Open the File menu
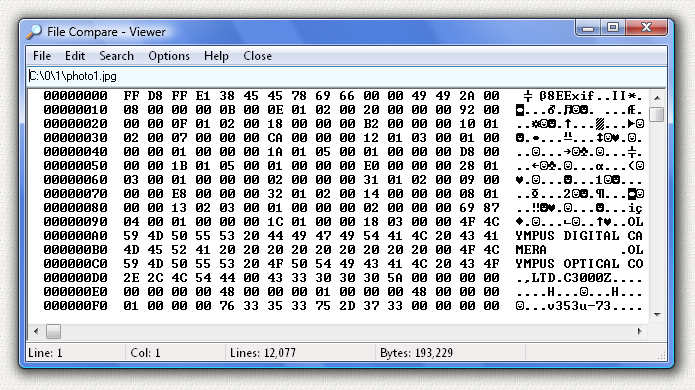The image size is (695, 390). [42, 56]
